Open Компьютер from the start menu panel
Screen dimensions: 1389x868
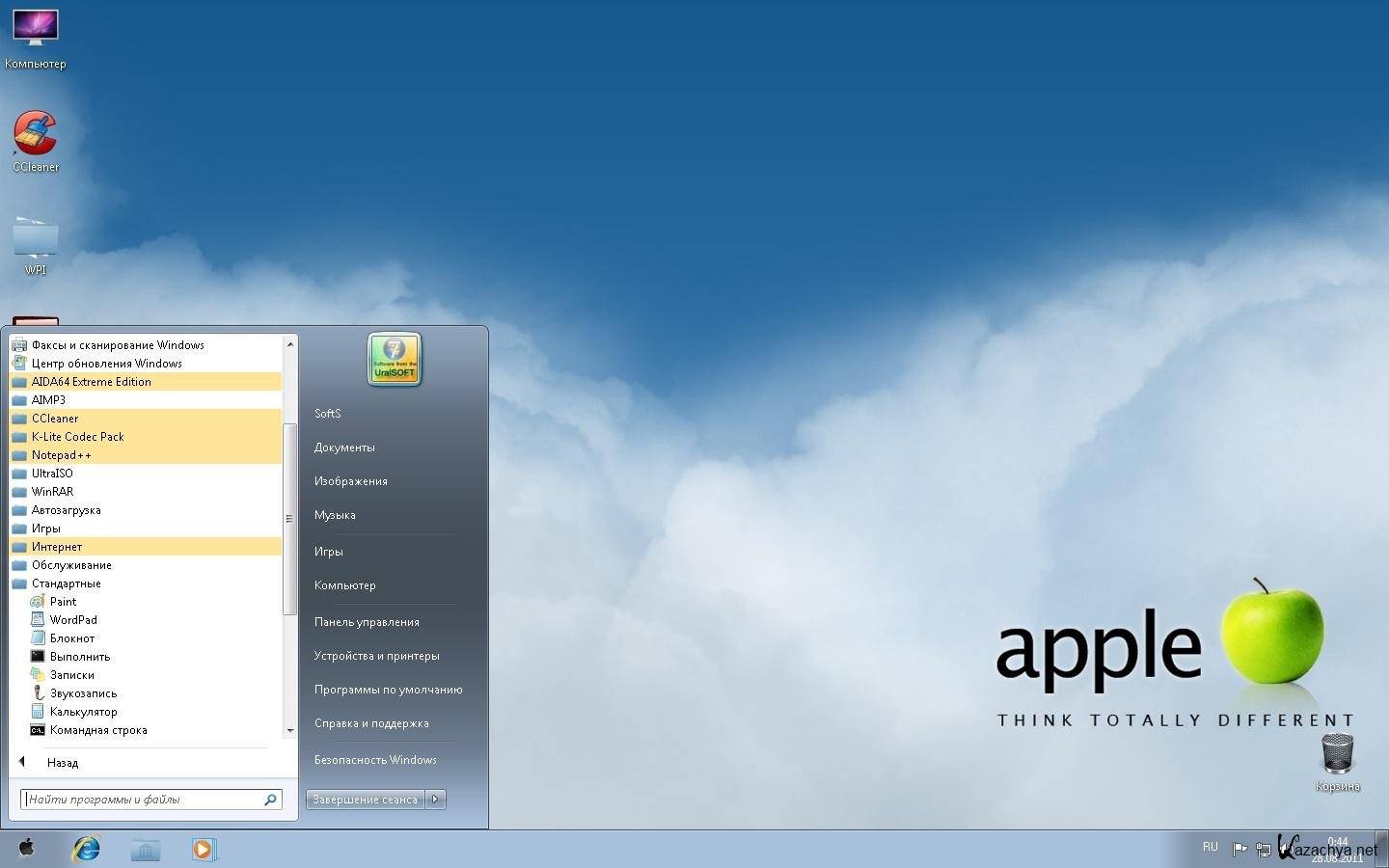344,585
